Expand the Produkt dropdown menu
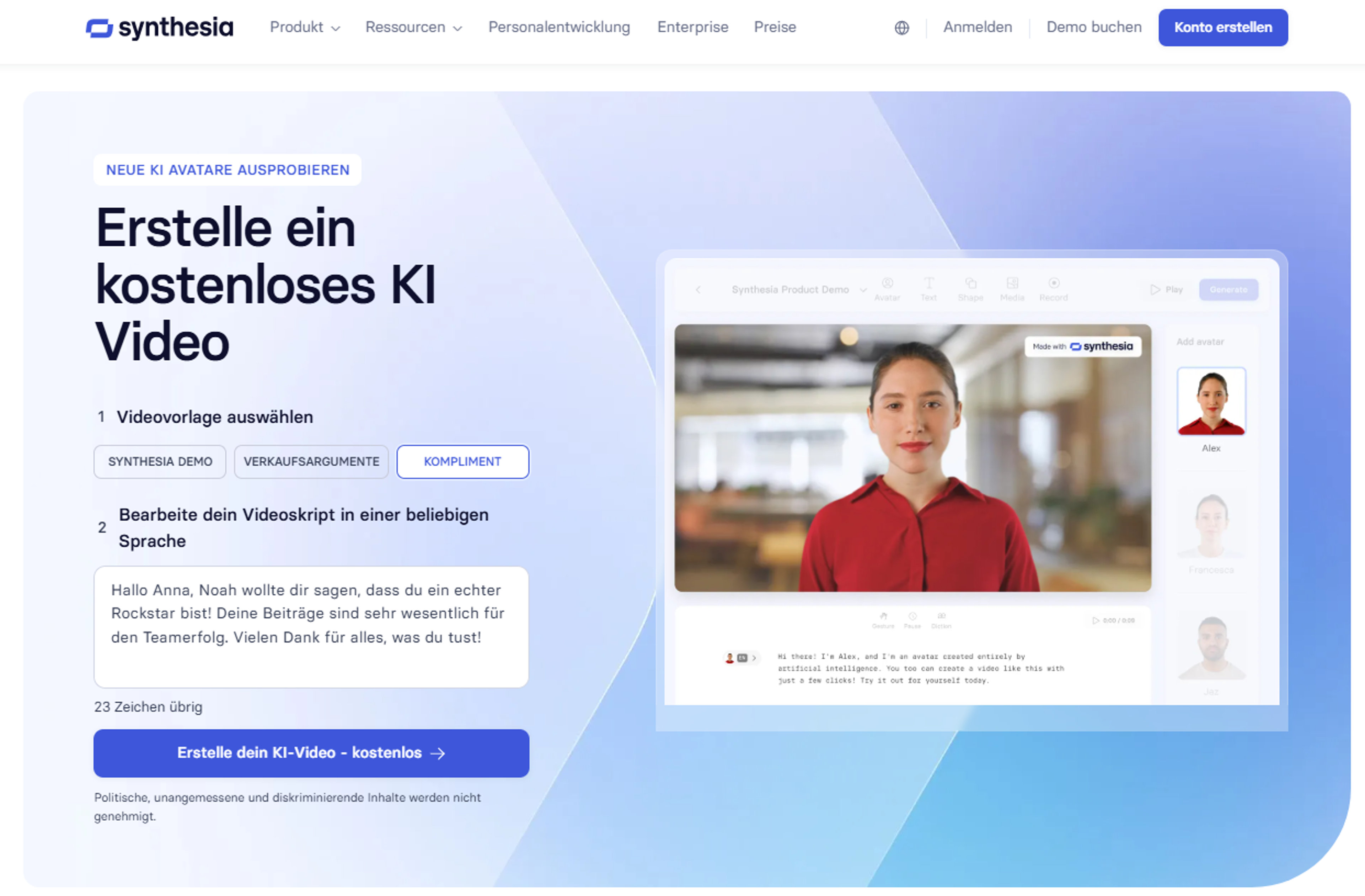This screenshot has width=1365, height=896. pos(305,27)
